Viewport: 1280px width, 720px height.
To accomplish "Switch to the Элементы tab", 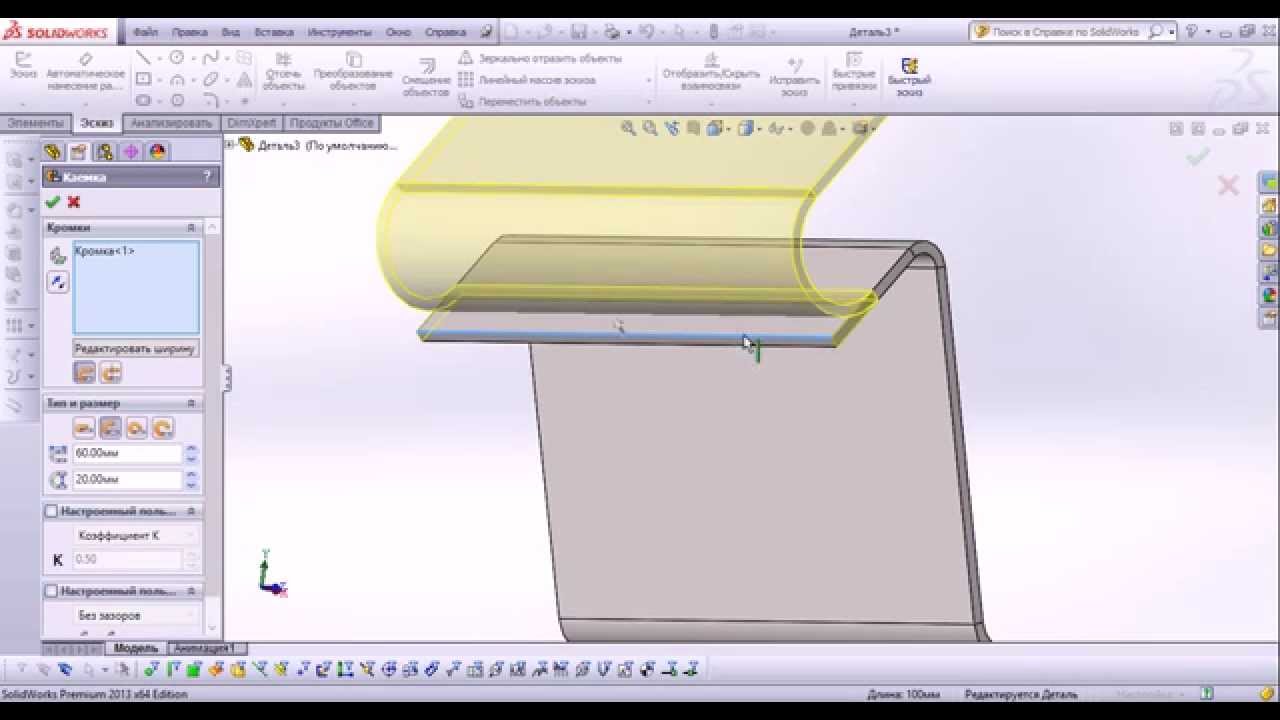I will [36, 123].
